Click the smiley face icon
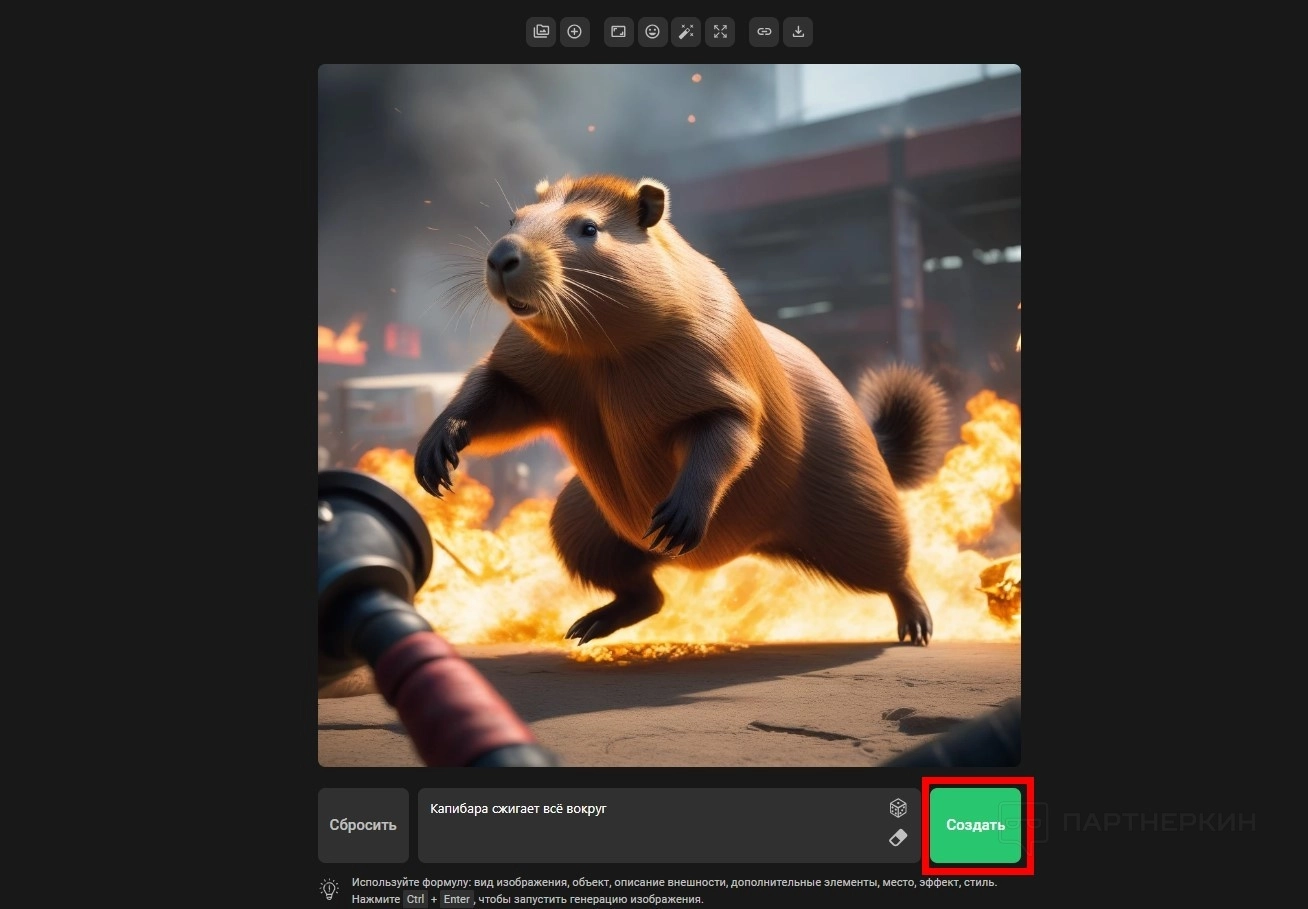 652,32
